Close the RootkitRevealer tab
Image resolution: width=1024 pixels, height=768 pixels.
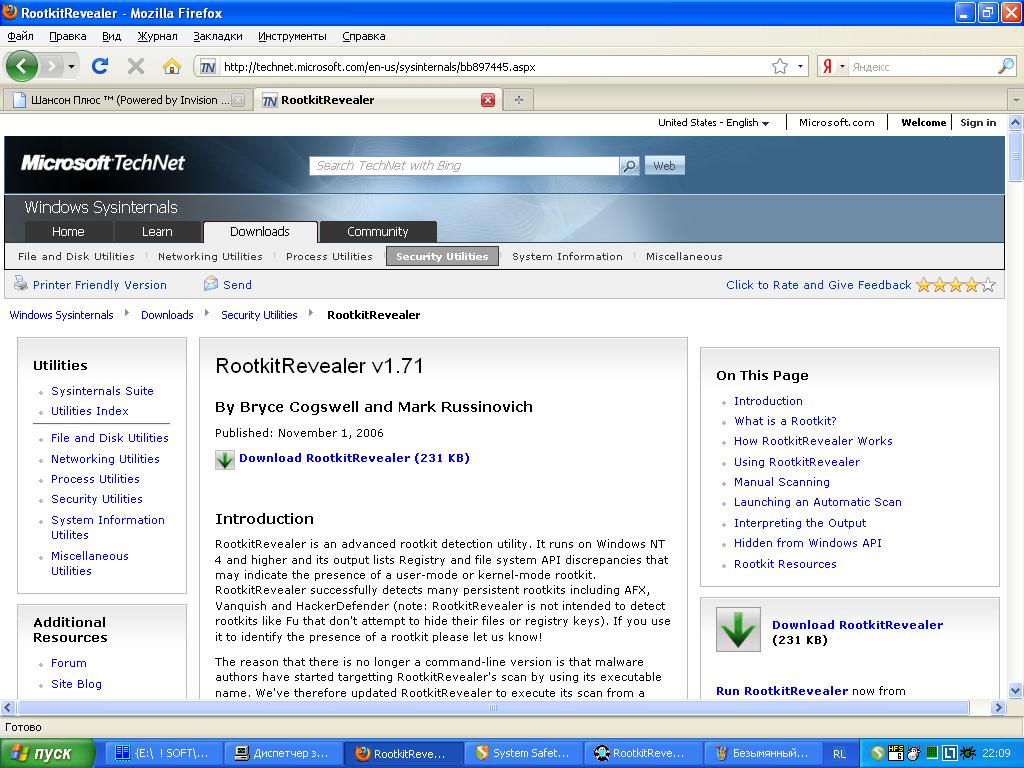tap(488, 100)
